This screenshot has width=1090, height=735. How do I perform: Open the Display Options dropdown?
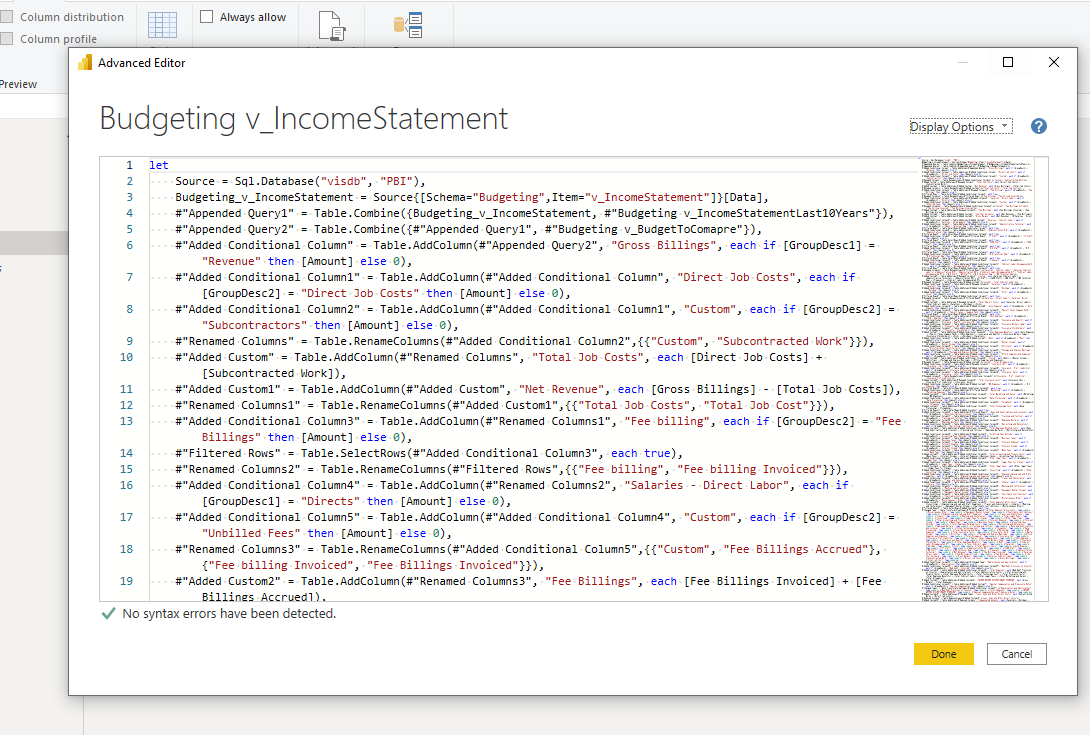(x=961, y=127)
